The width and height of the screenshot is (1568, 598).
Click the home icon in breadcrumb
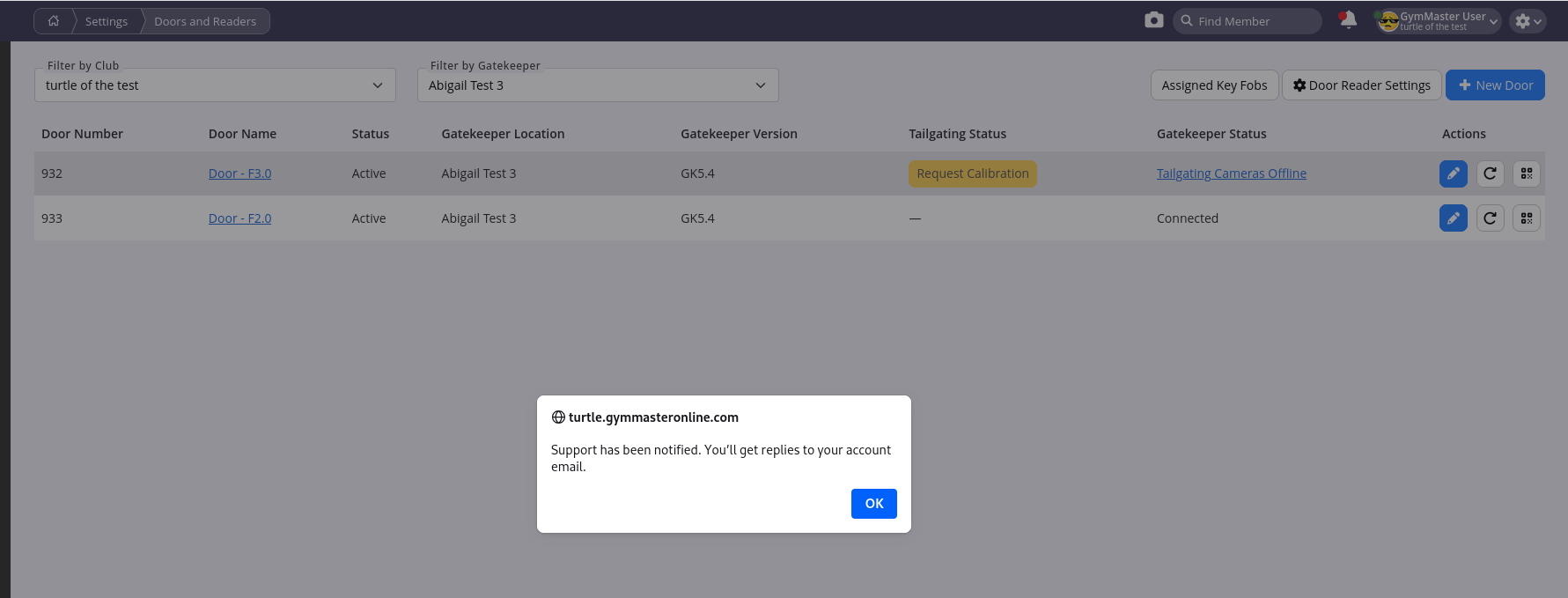(54, 21)
